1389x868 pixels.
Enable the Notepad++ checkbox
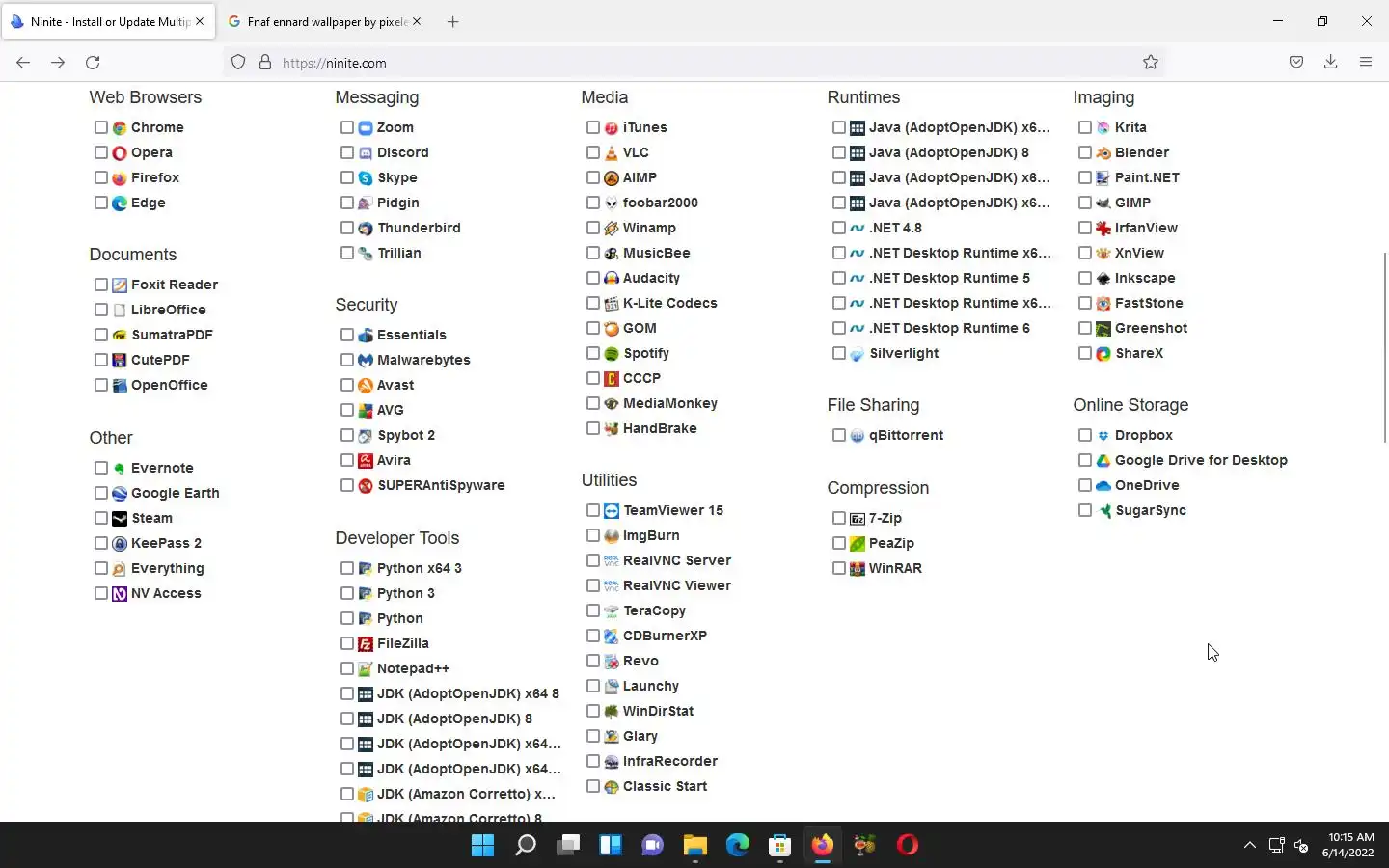pyautogui.click(x=347, y=668)
